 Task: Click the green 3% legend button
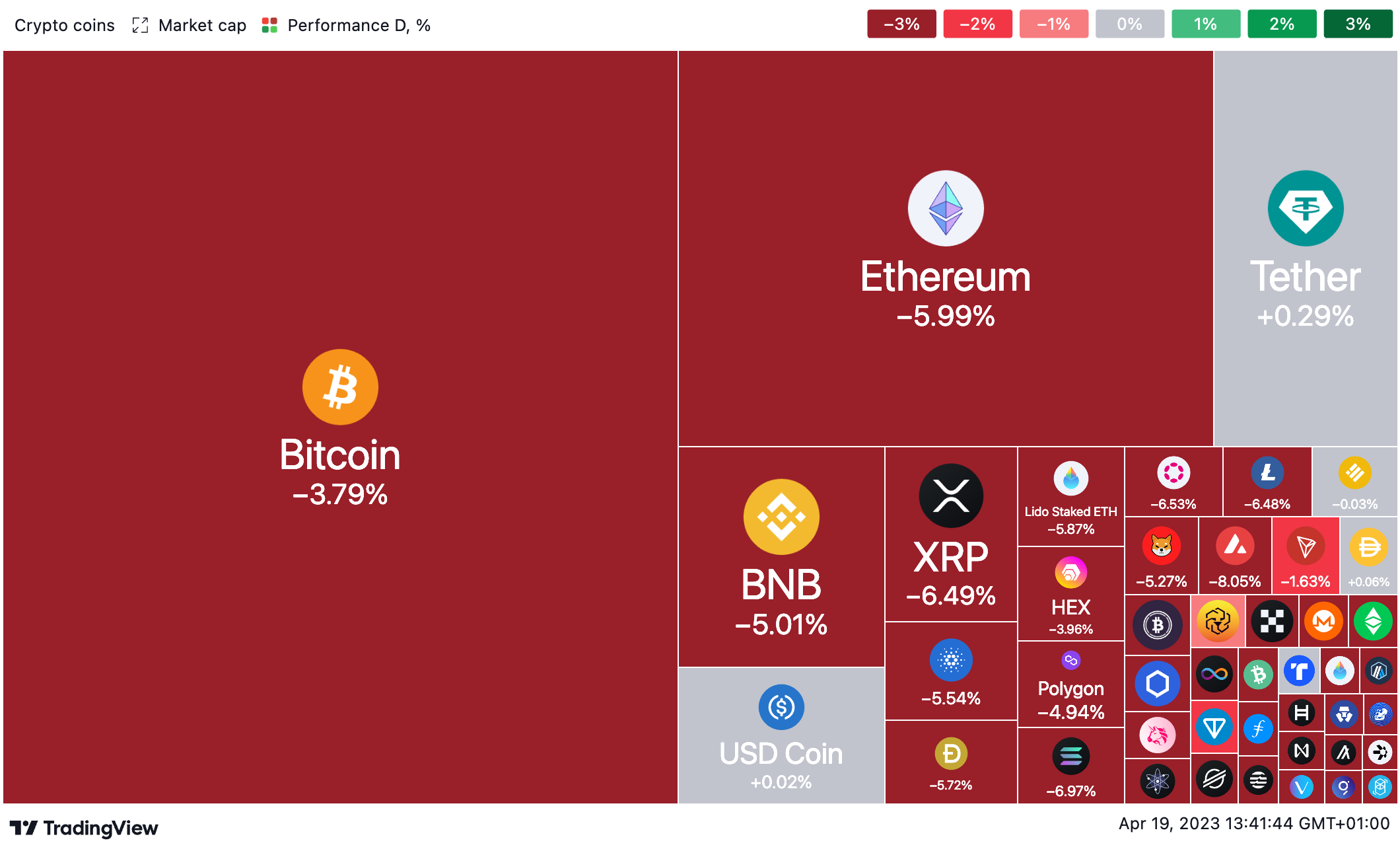click(1358, 24)
